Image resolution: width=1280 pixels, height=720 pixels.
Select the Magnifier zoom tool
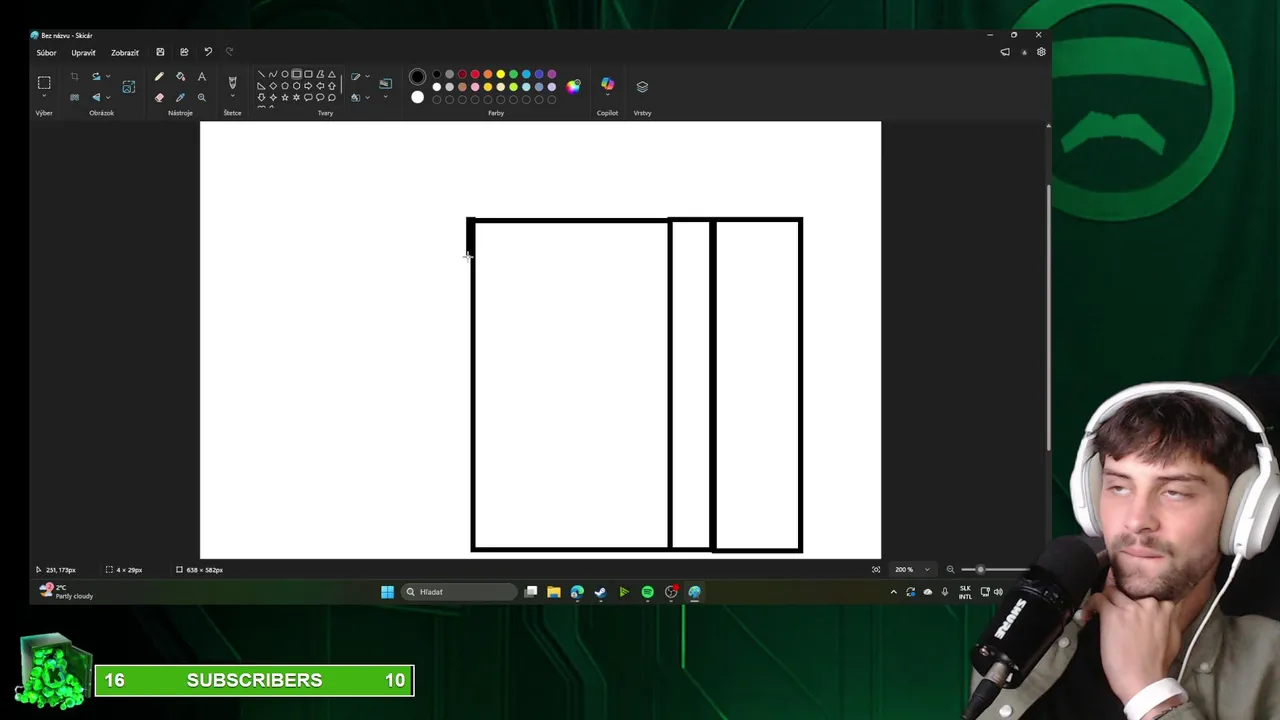click(202, 97)
